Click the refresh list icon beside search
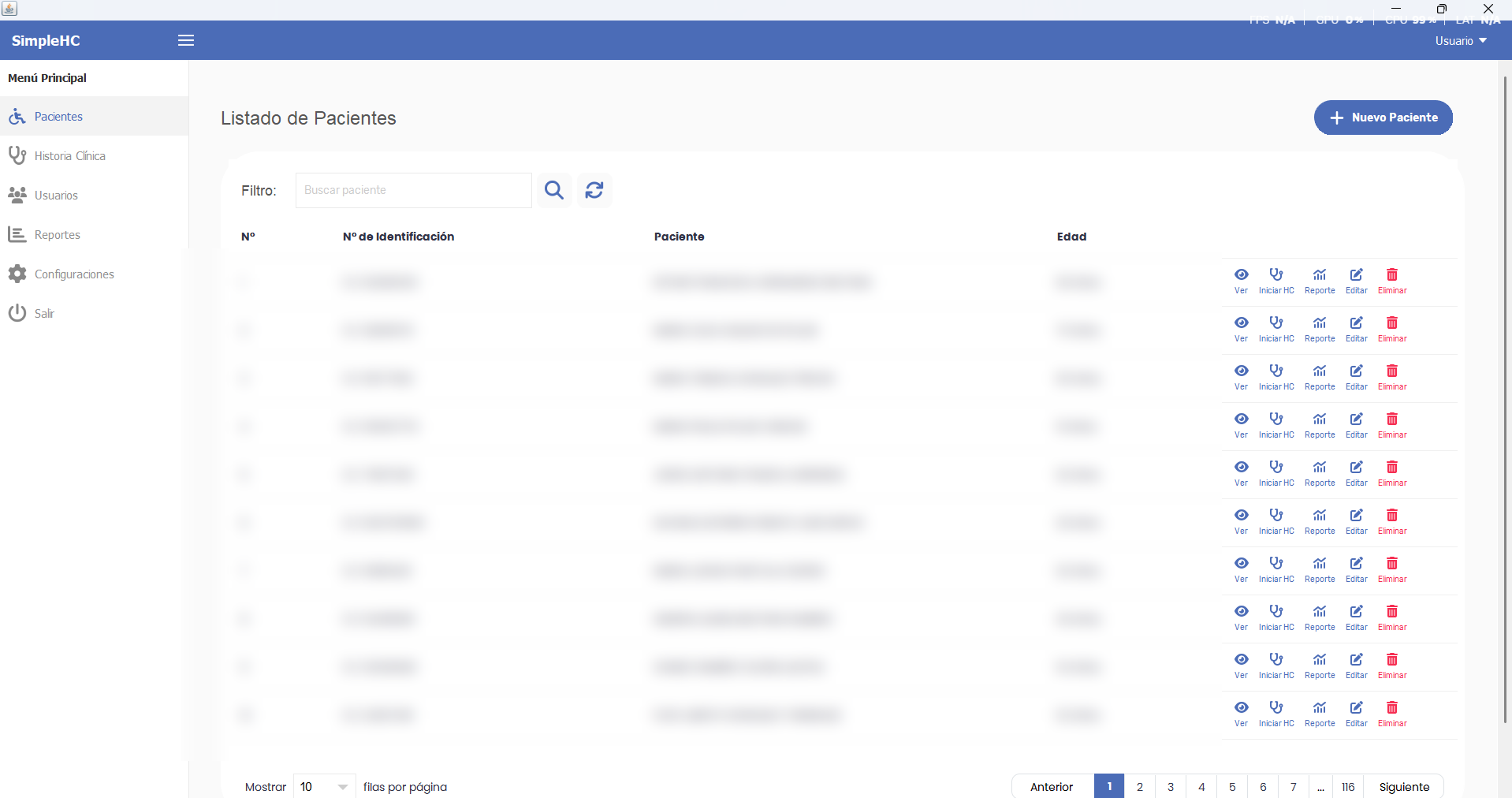The width and height of the screenshot is (1512, 798). (594, 190)
